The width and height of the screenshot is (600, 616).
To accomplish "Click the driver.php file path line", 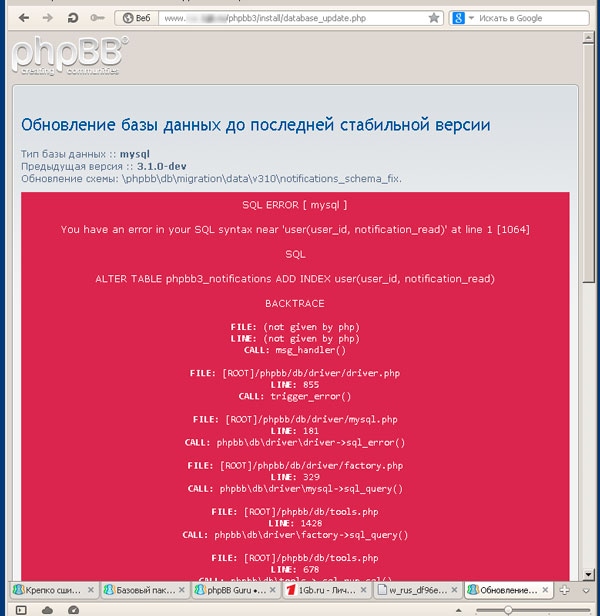I will point(295,373).
